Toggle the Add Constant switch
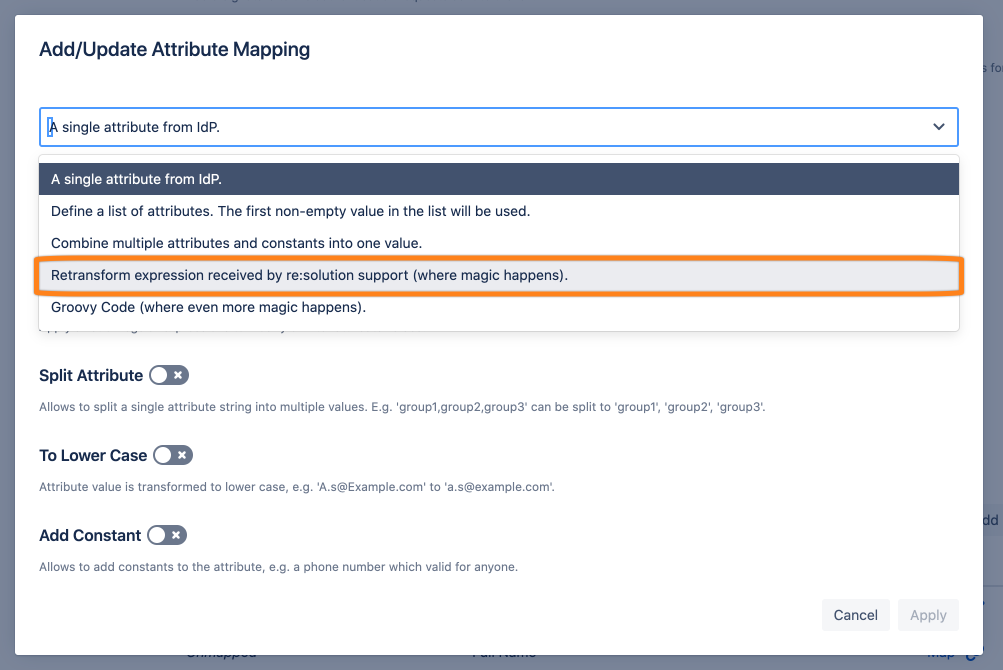The height and width of the screenshot is (670, 1003). point(167,535)
